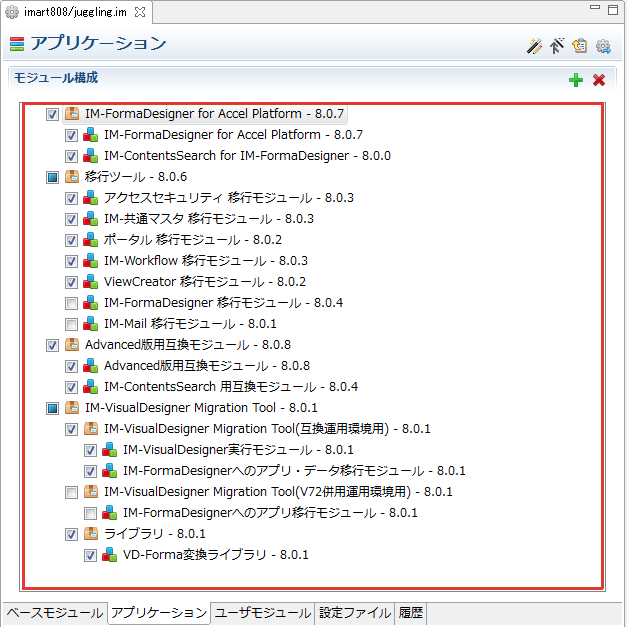Check Migration Tool(V72併用運用環境用) checkbox

pyautogui.click(x=71, y=492)
